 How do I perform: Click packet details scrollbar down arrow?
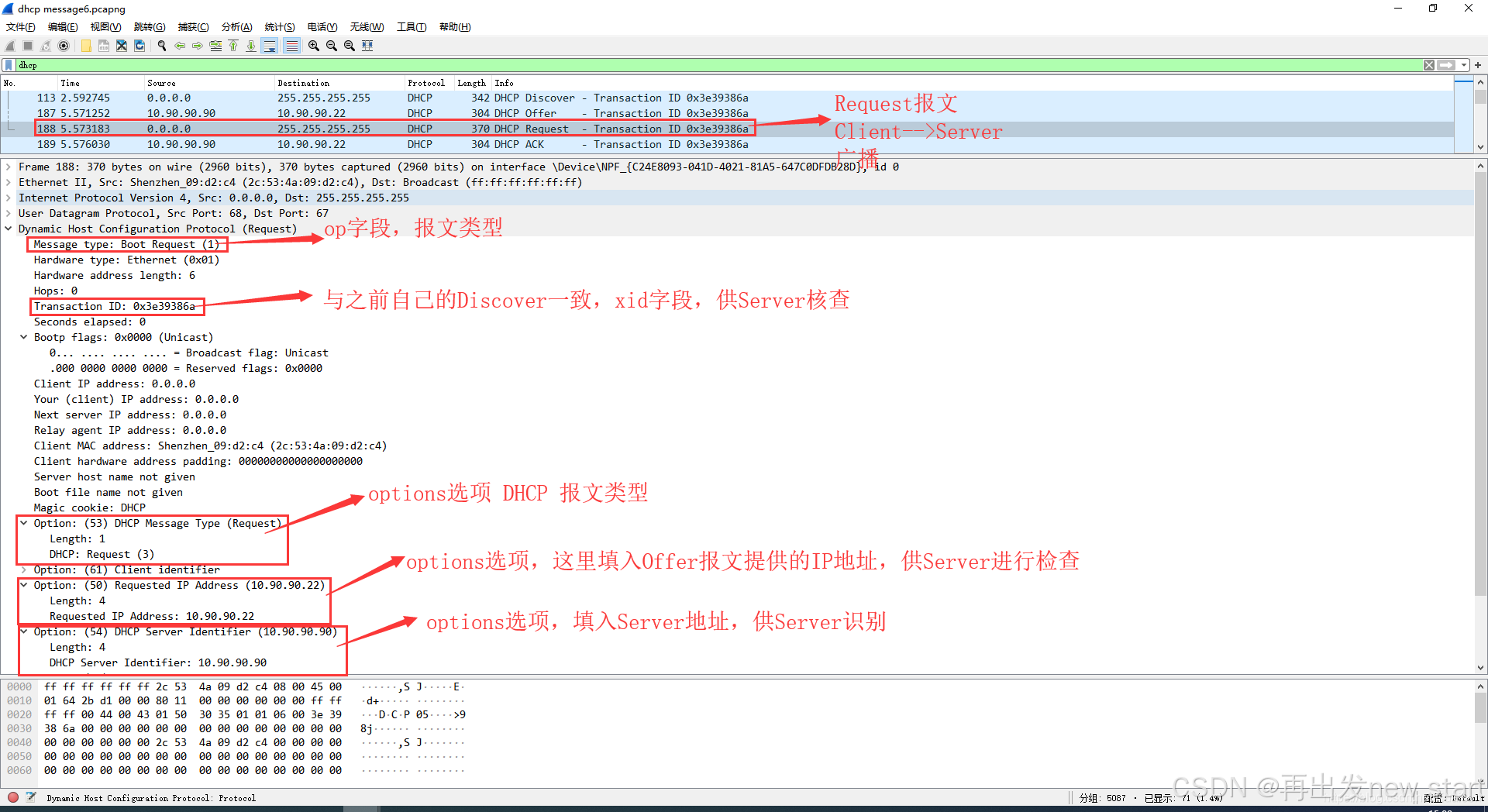point(1480,668)
